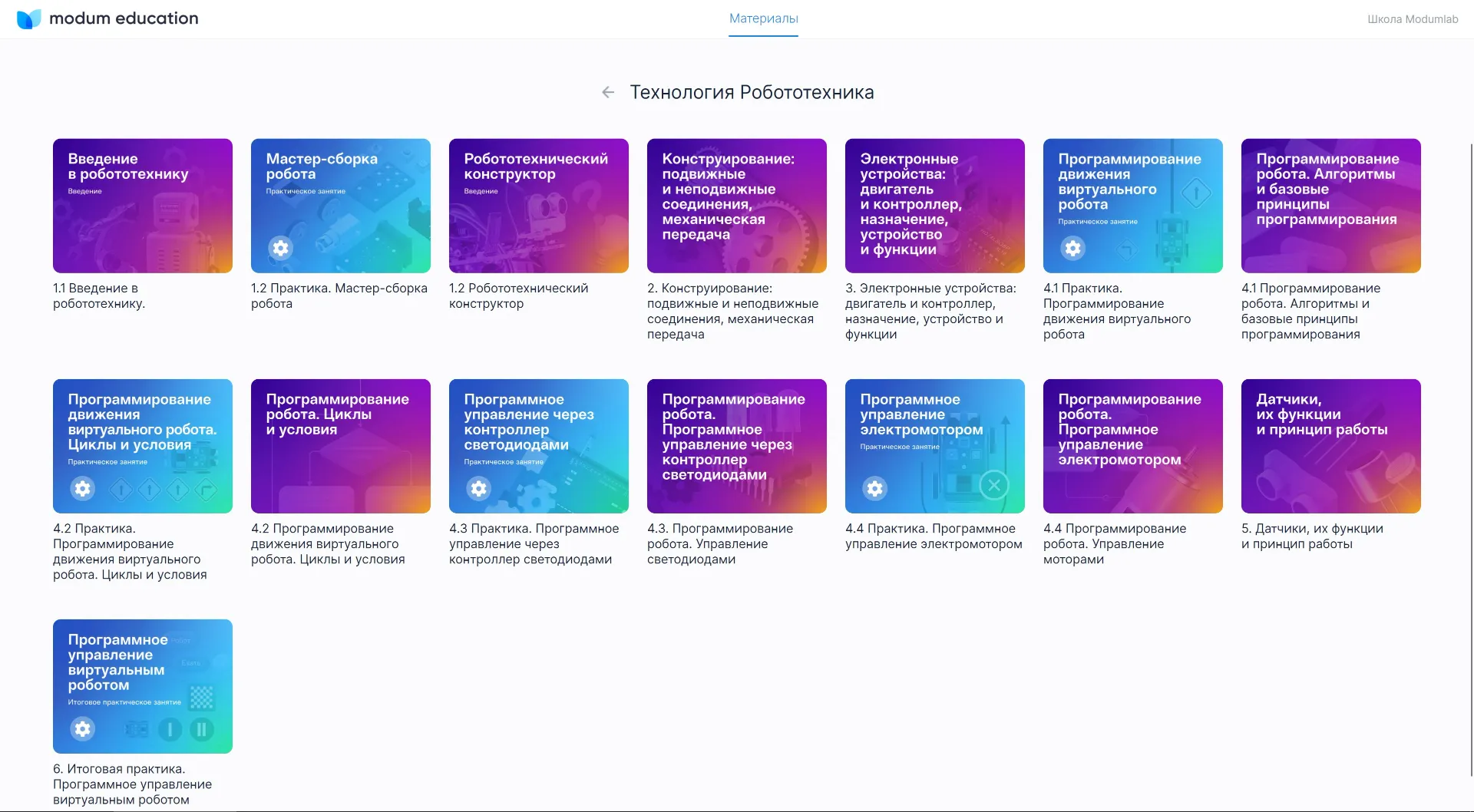
Task: Select the Конструирование mechanical transmission card
Action: pyautogui.click(x=736, y=206)
